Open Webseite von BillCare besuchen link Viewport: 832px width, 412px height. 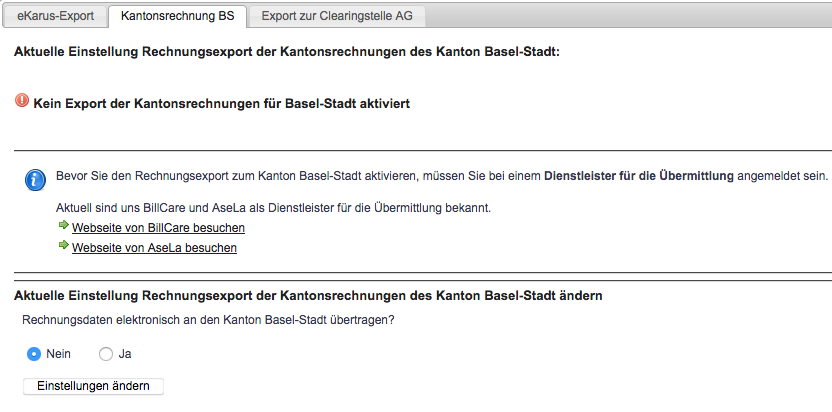[158, 228]
